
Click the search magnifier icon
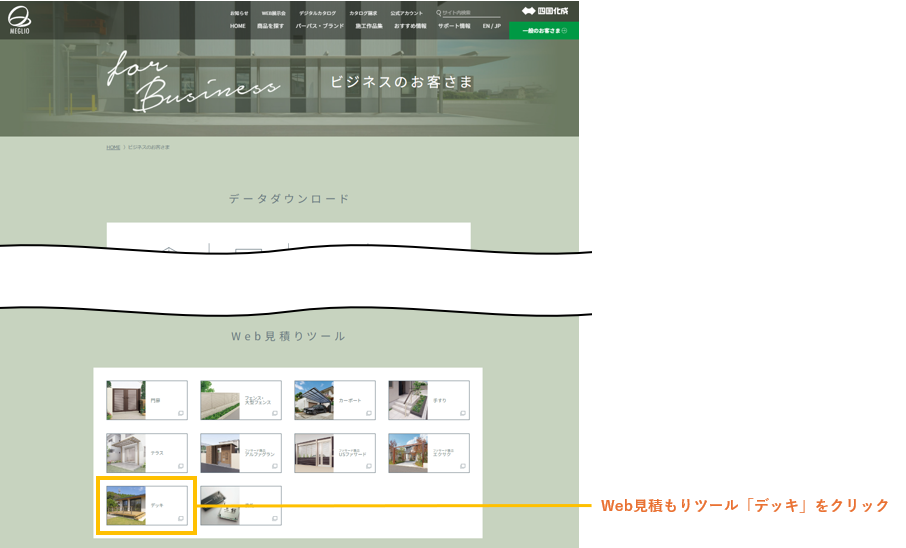tap(438, 13)
